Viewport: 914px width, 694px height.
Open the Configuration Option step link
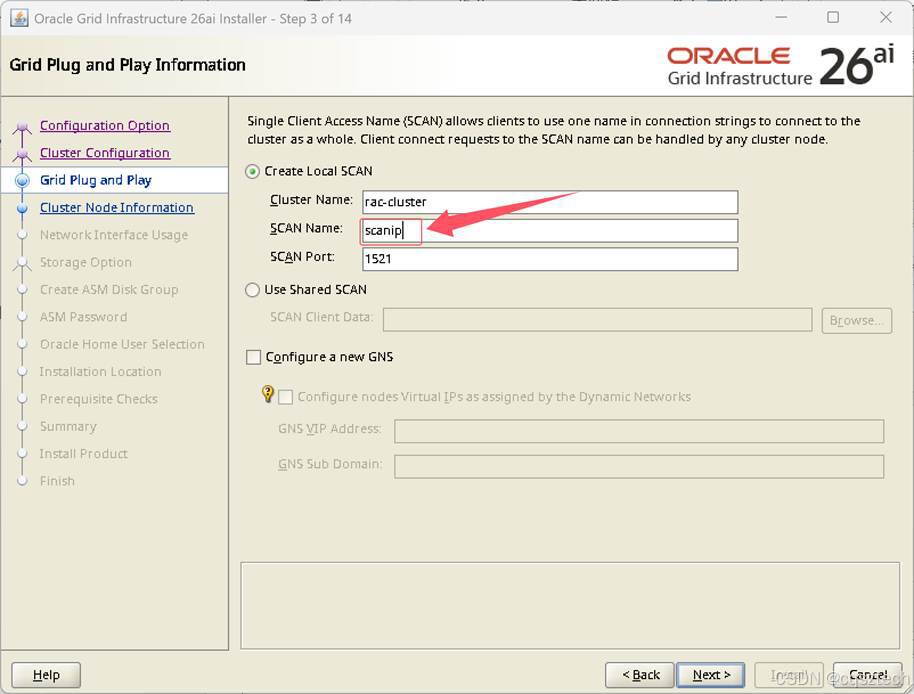coord(105,125)
